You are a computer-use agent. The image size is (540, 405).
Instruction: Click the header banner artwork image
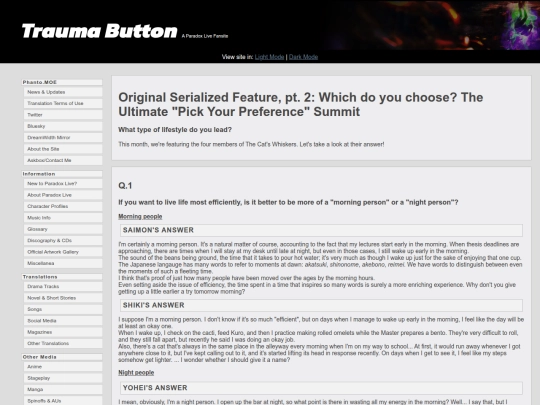[x=432, y=25]
